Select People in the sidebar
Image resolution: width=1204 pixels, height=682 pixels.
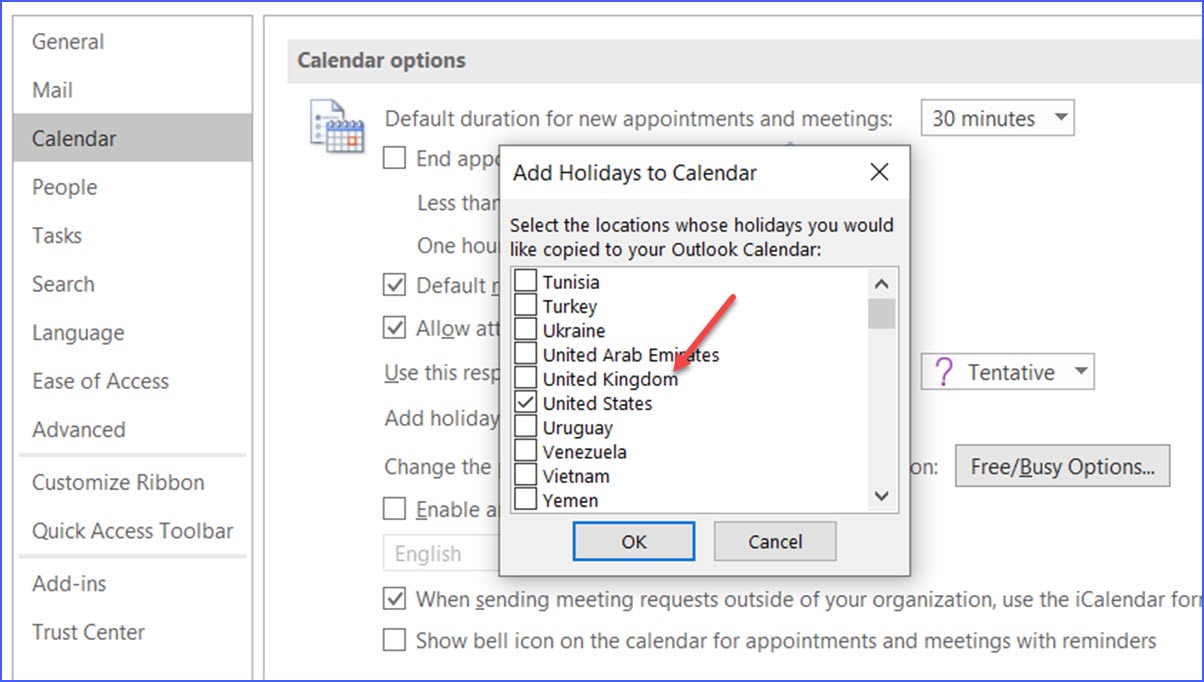tap(64, 187)
